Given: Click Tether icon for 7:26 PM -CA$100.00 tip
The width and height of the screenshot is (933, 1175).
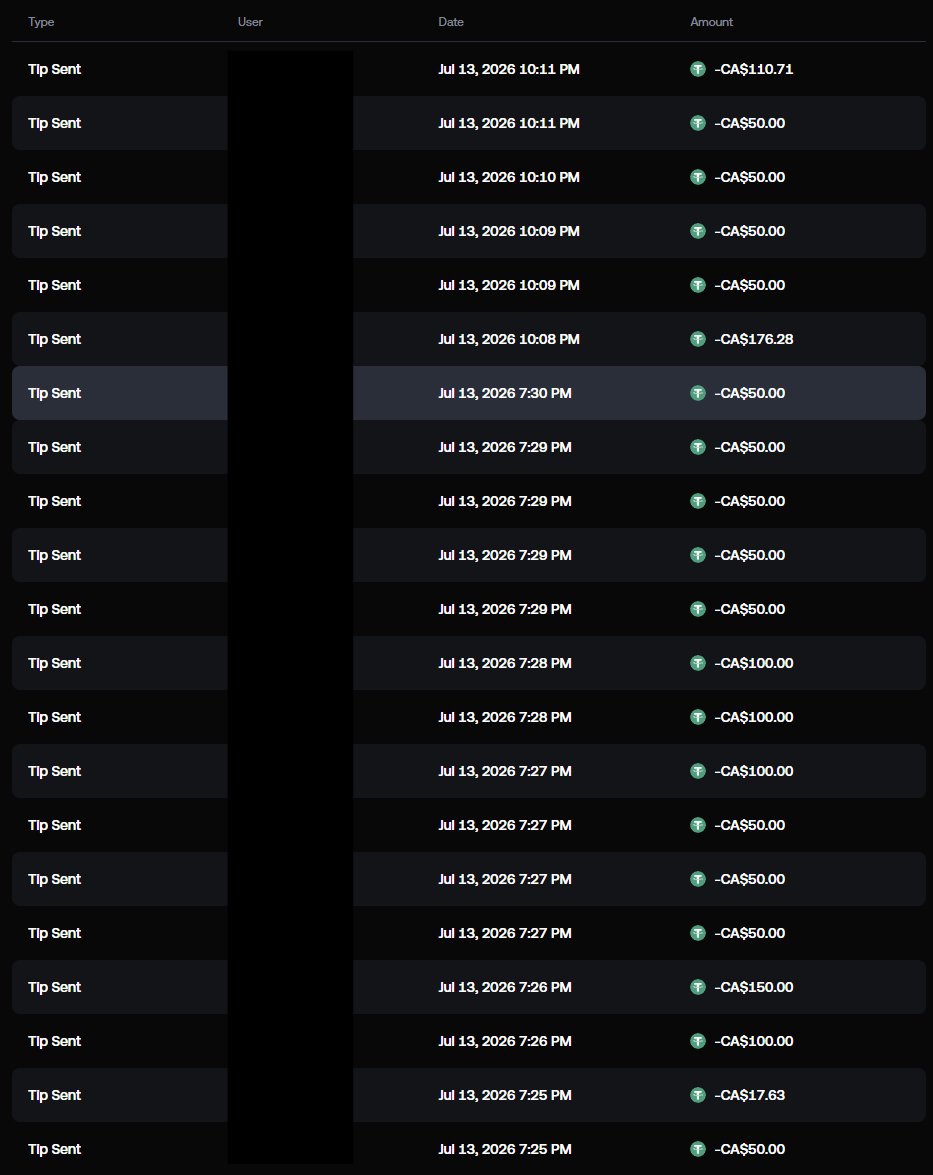Looking at the screenshot, I should [698, 1041].
